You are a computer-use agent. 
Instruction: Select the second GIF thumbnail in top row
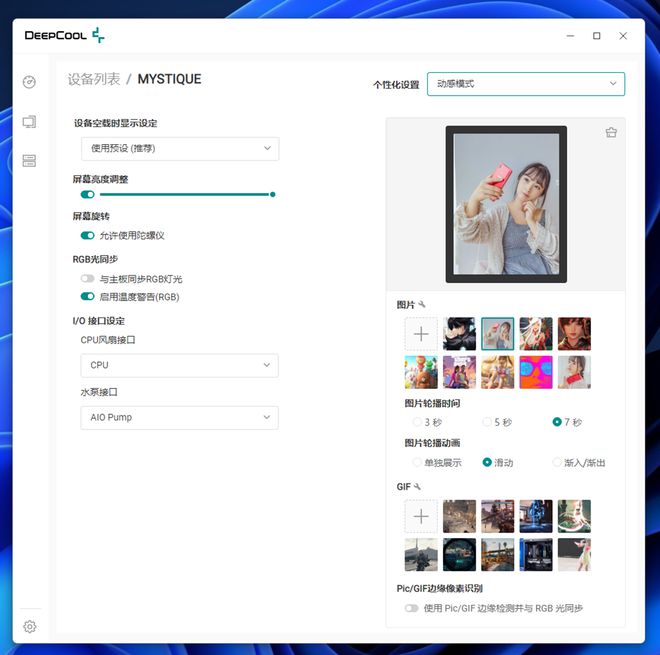[498, 516]
